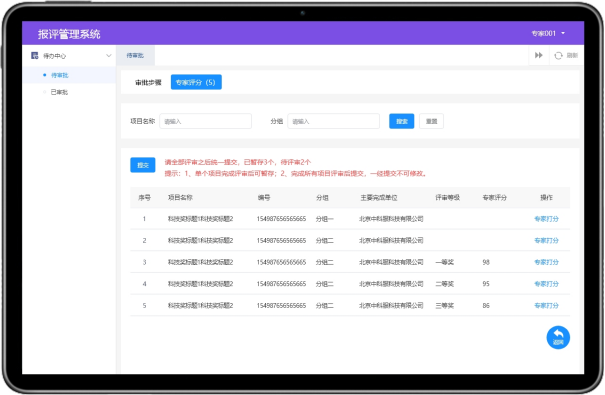This screenshot has width=605, height=395.
Task: Click the blue 搜索 button
Action: click(x=401, y=121)
